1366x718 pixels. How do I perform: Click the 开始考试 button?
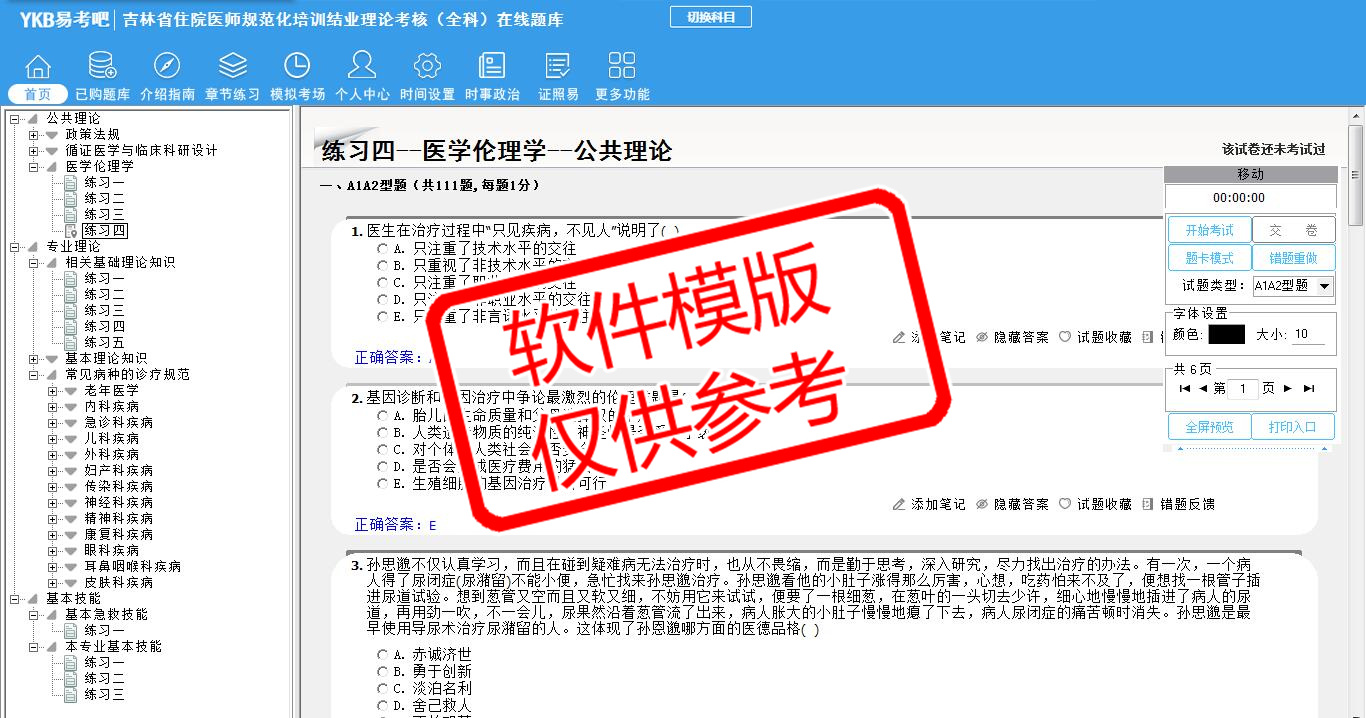click(1209, 231)
